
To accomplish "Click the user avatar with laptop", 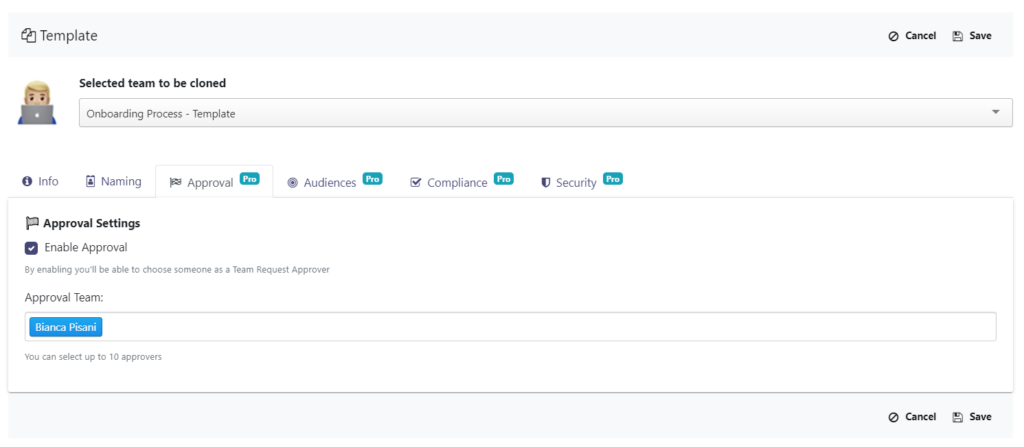I will 37,103.
